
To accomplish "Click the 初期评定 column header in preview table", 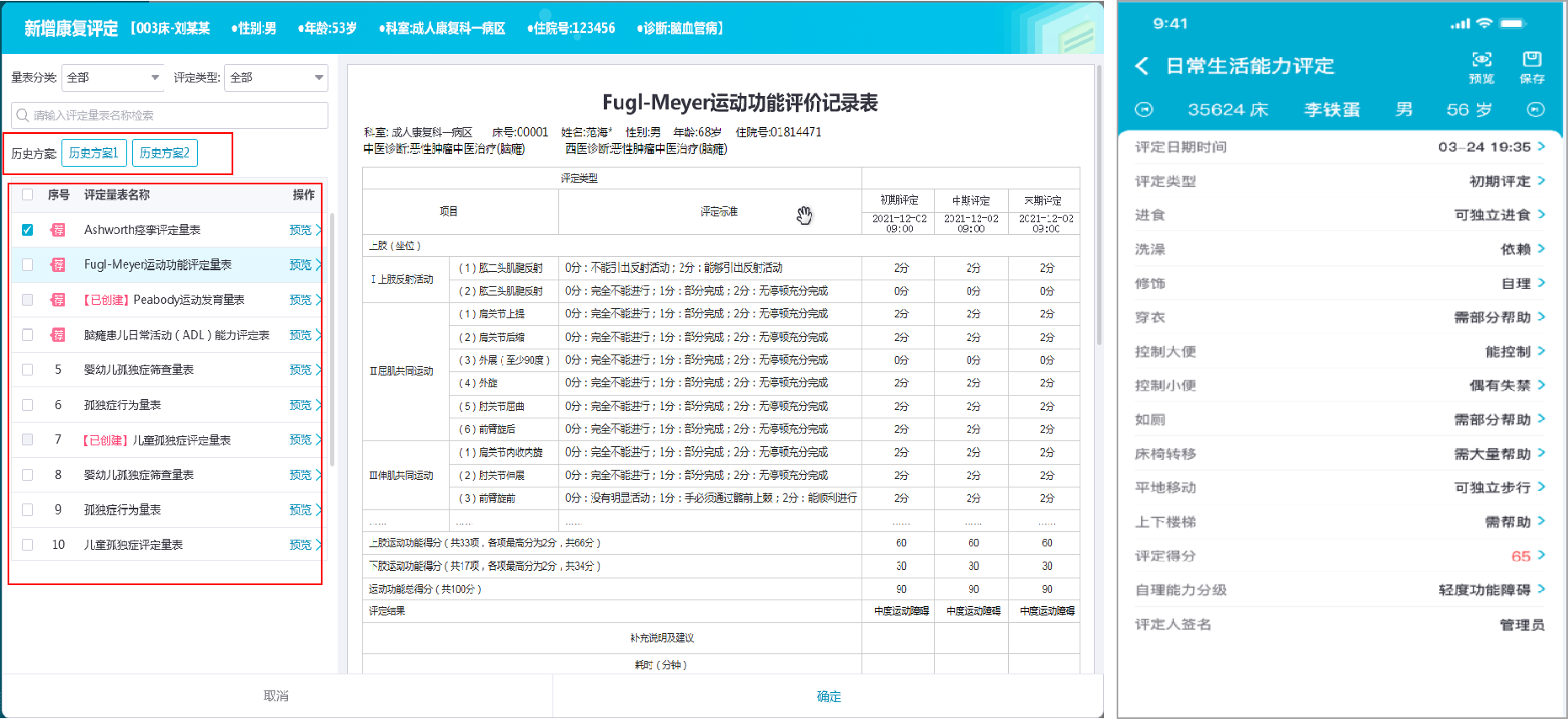I will click(x=899, y=200).
